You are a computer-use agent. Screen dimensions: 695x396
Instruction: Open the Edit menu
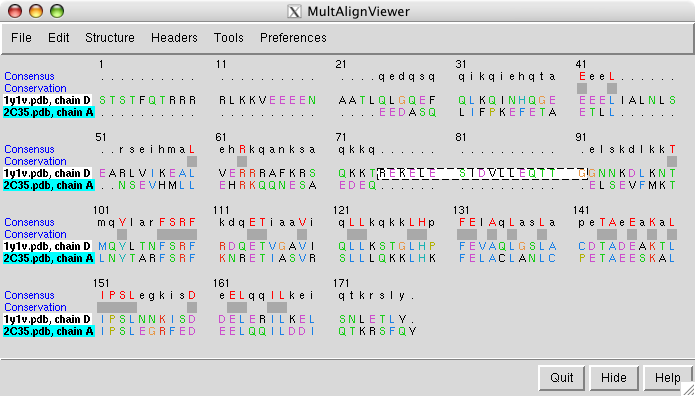coord(59,38)
